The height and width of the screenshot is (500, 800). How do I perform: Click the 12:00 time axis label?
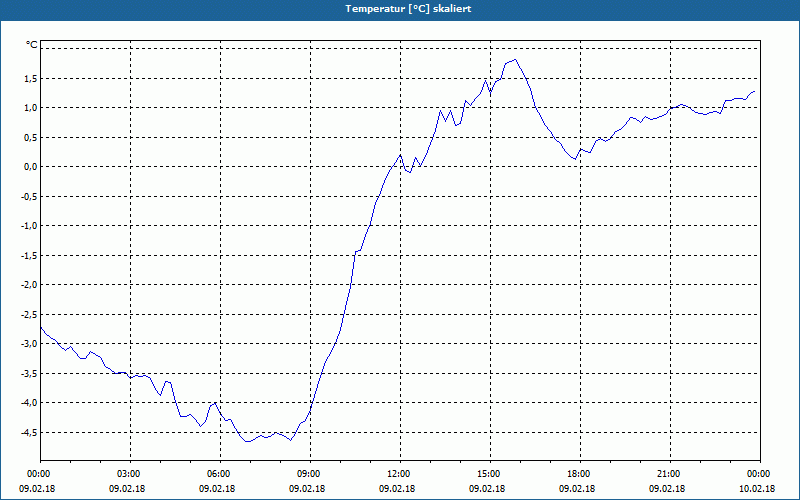tap(397, 474)
